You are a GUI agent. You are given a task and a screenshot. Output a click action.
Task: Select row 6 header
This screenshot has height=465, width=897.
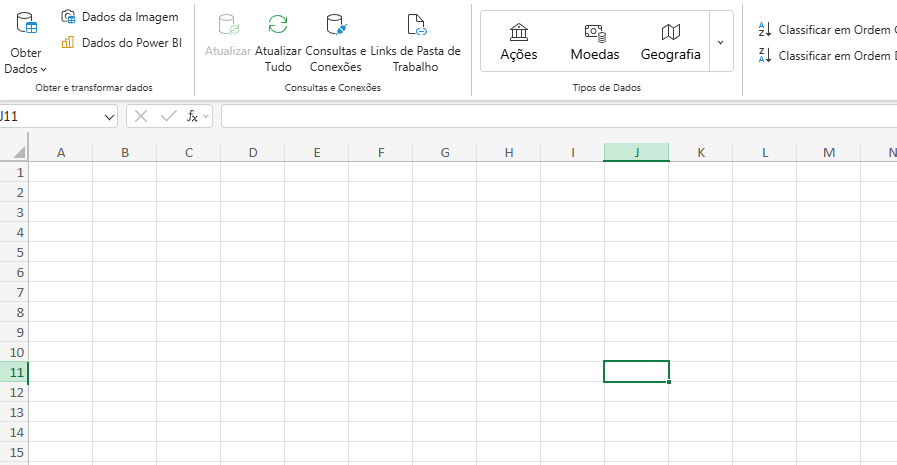[14, 272]
